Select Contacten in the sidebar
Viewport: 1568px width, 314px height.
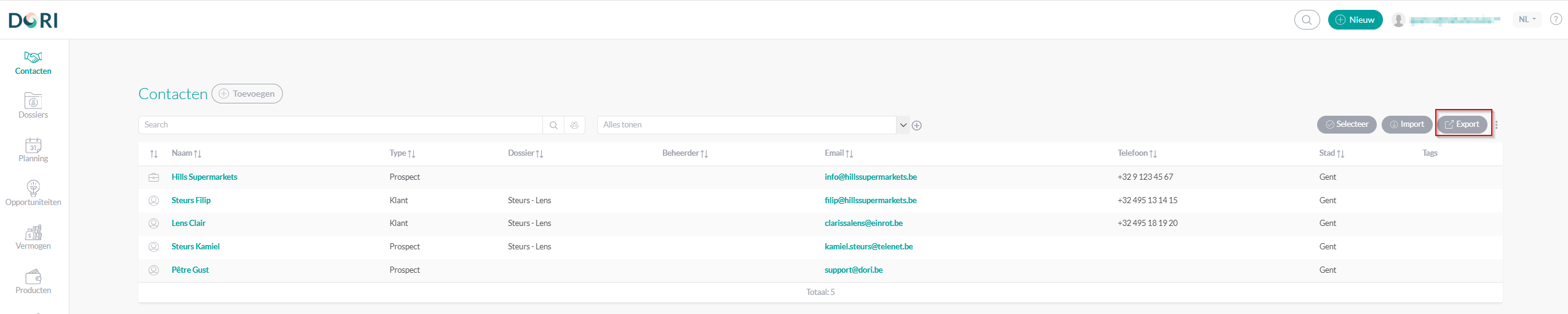tap(33, 63)
